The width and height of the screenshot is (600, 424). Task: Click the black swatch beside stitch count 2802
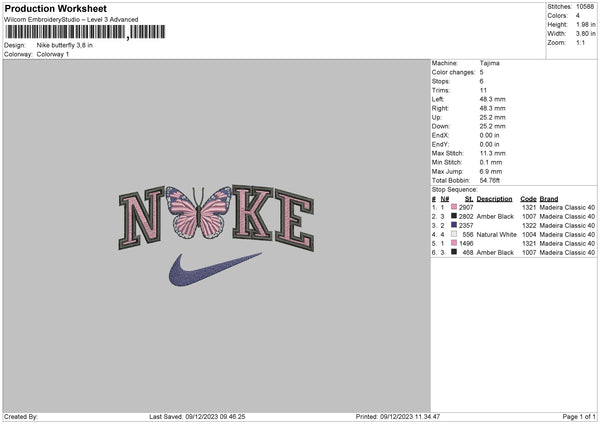pos(454,216)
